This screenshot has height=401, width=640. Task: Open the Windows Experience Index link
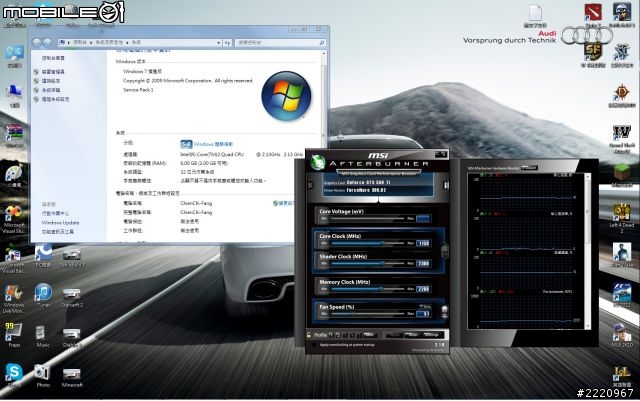pyautogui.click(x=213, y=144)
